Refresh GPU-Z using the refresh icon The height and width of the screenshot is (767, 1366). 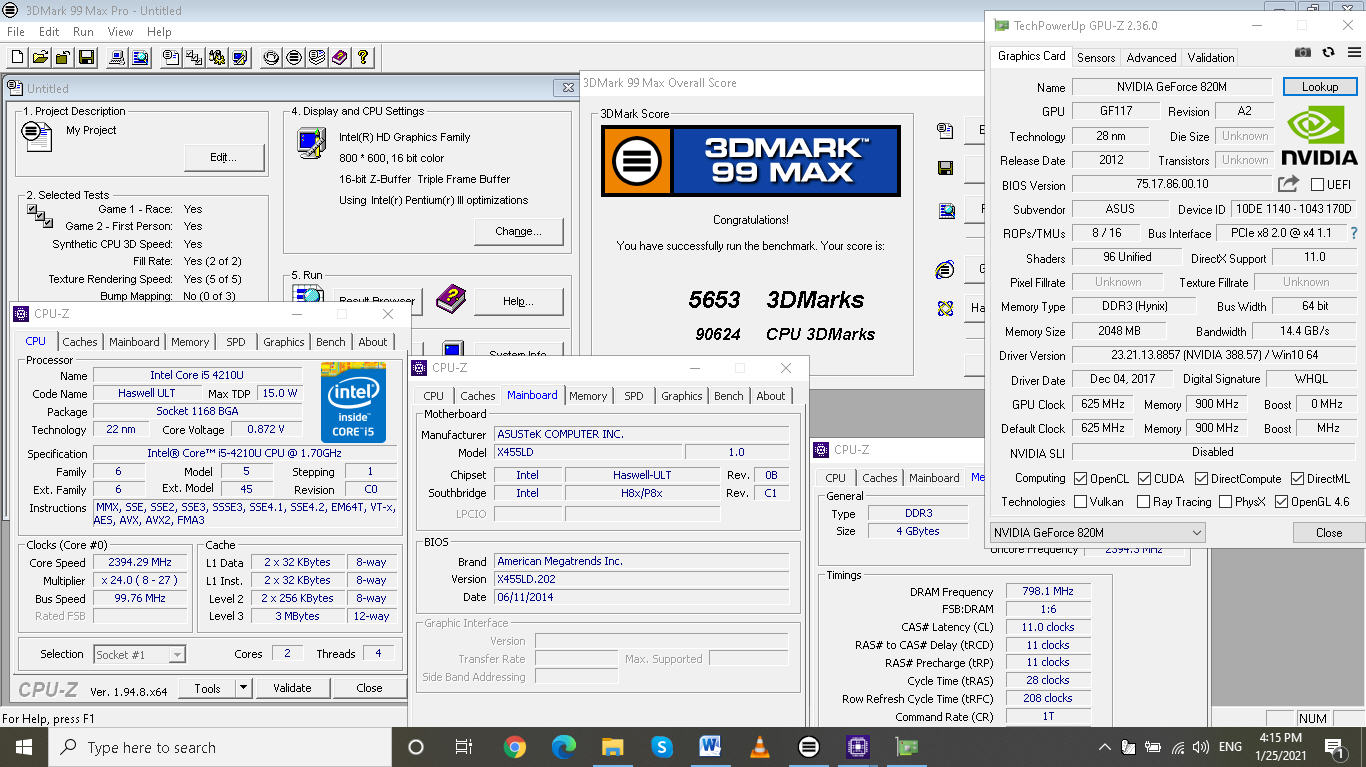pyautogui.click(x=1328, y=53)
